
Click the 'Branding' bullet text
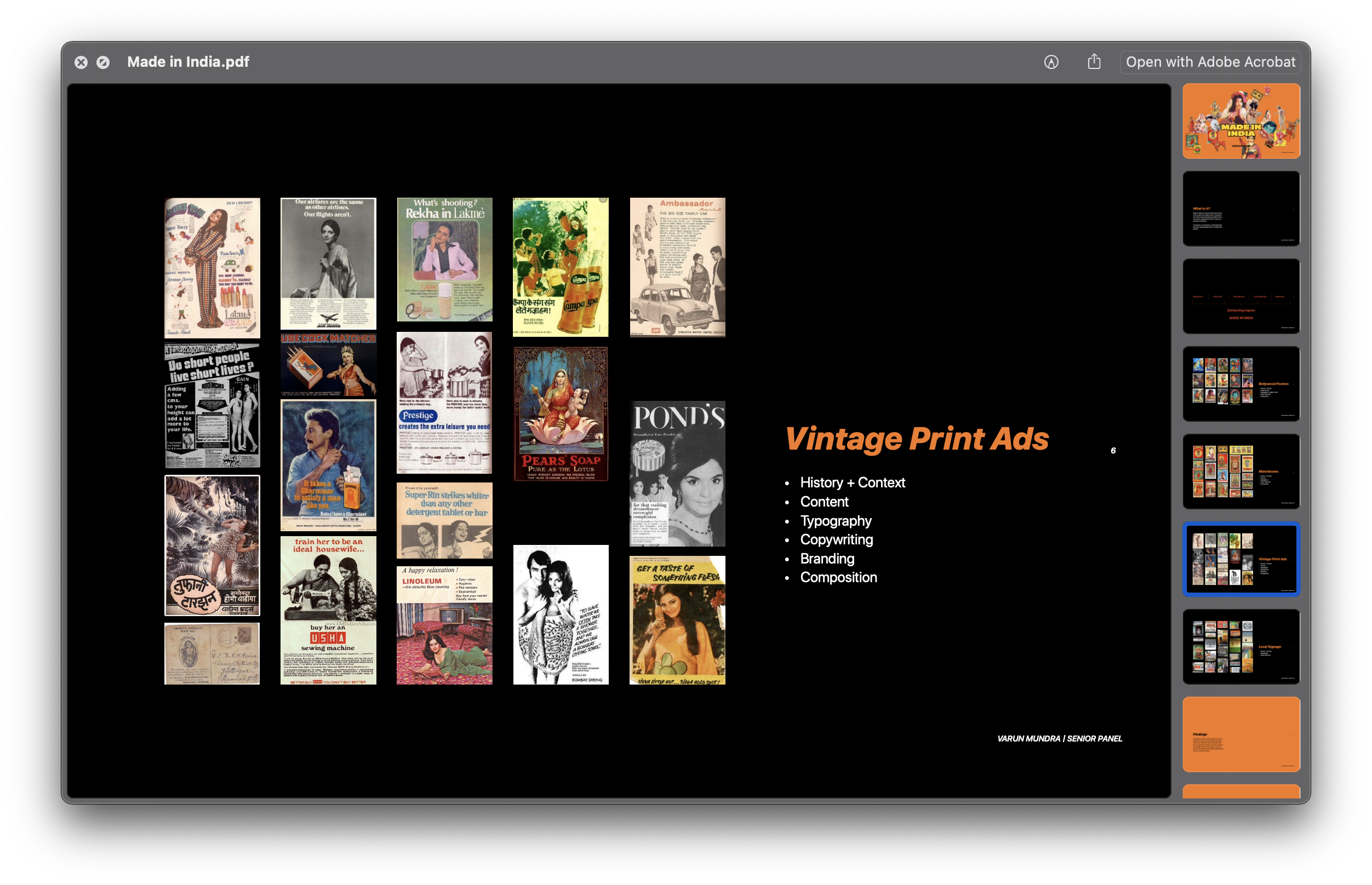tap(827, 559)
